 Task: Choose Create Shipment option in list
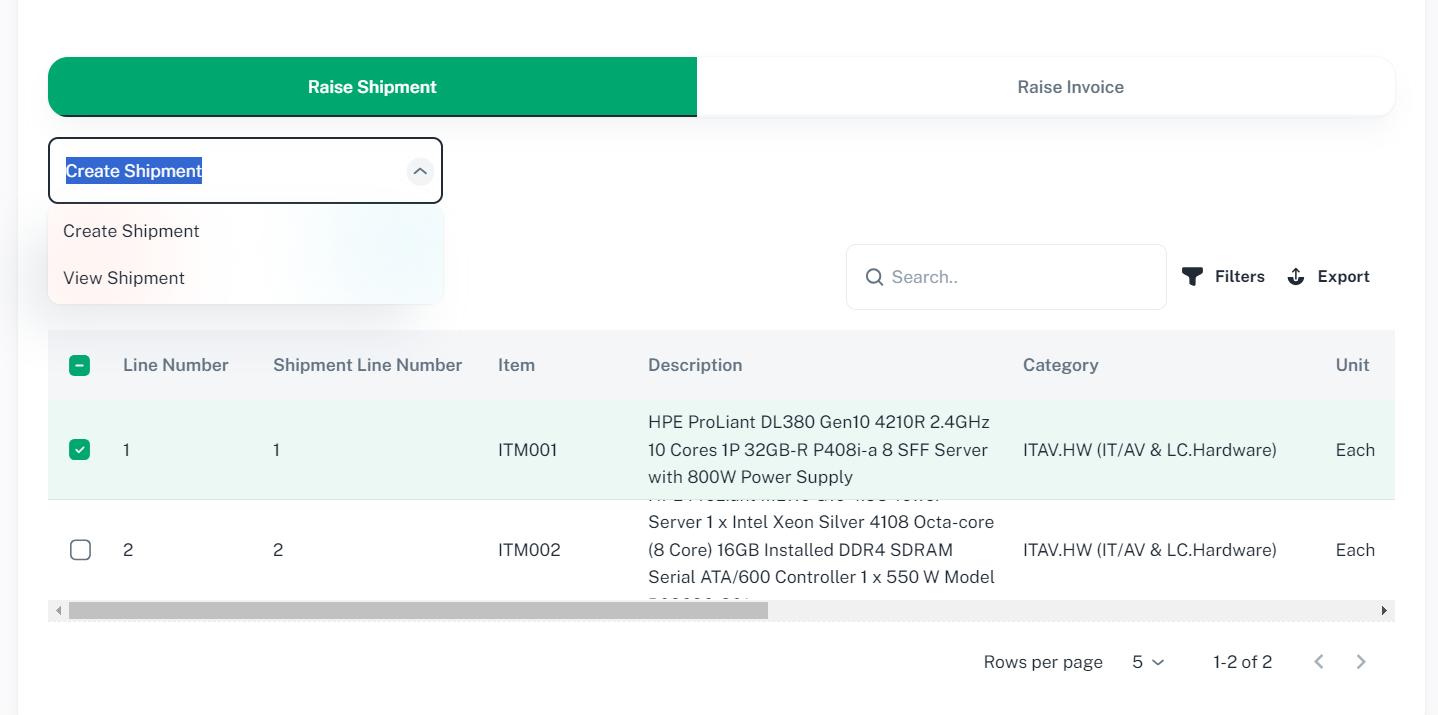tap(131, 231)
